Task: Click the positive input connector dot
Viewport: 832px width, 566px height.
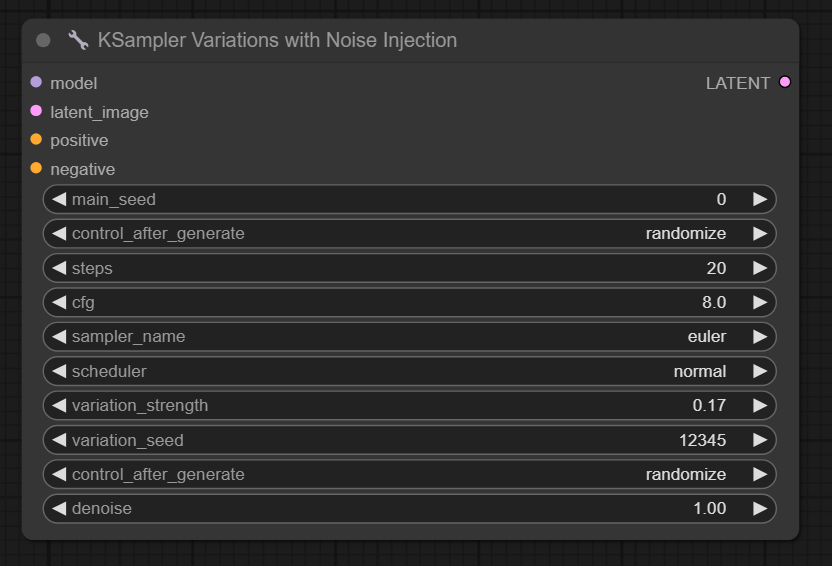Action: click(36, 140)
